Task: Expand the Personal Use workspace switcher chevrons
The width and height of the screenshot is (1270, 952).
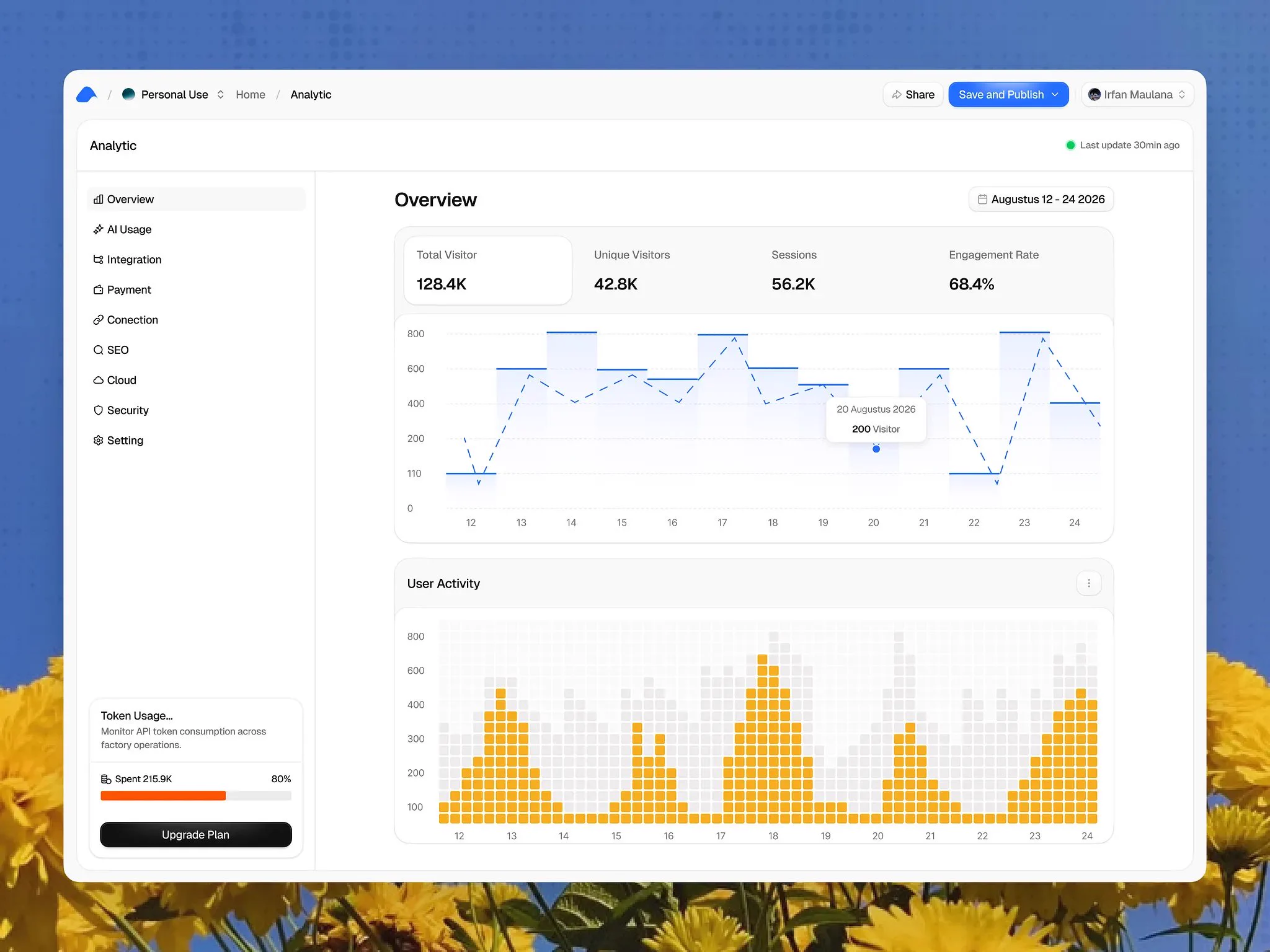Action: [x=220, y=94]
